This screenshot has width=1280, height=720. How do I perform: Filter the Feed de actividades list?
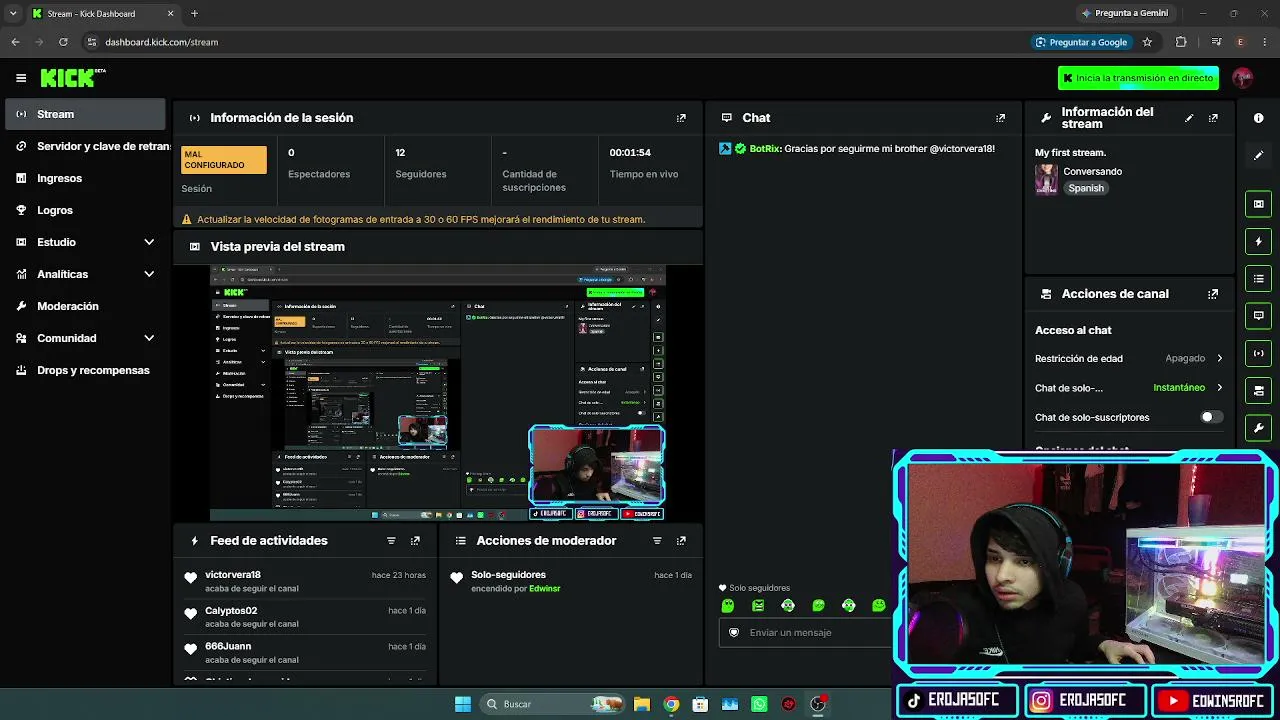click(x=391, y=541)
